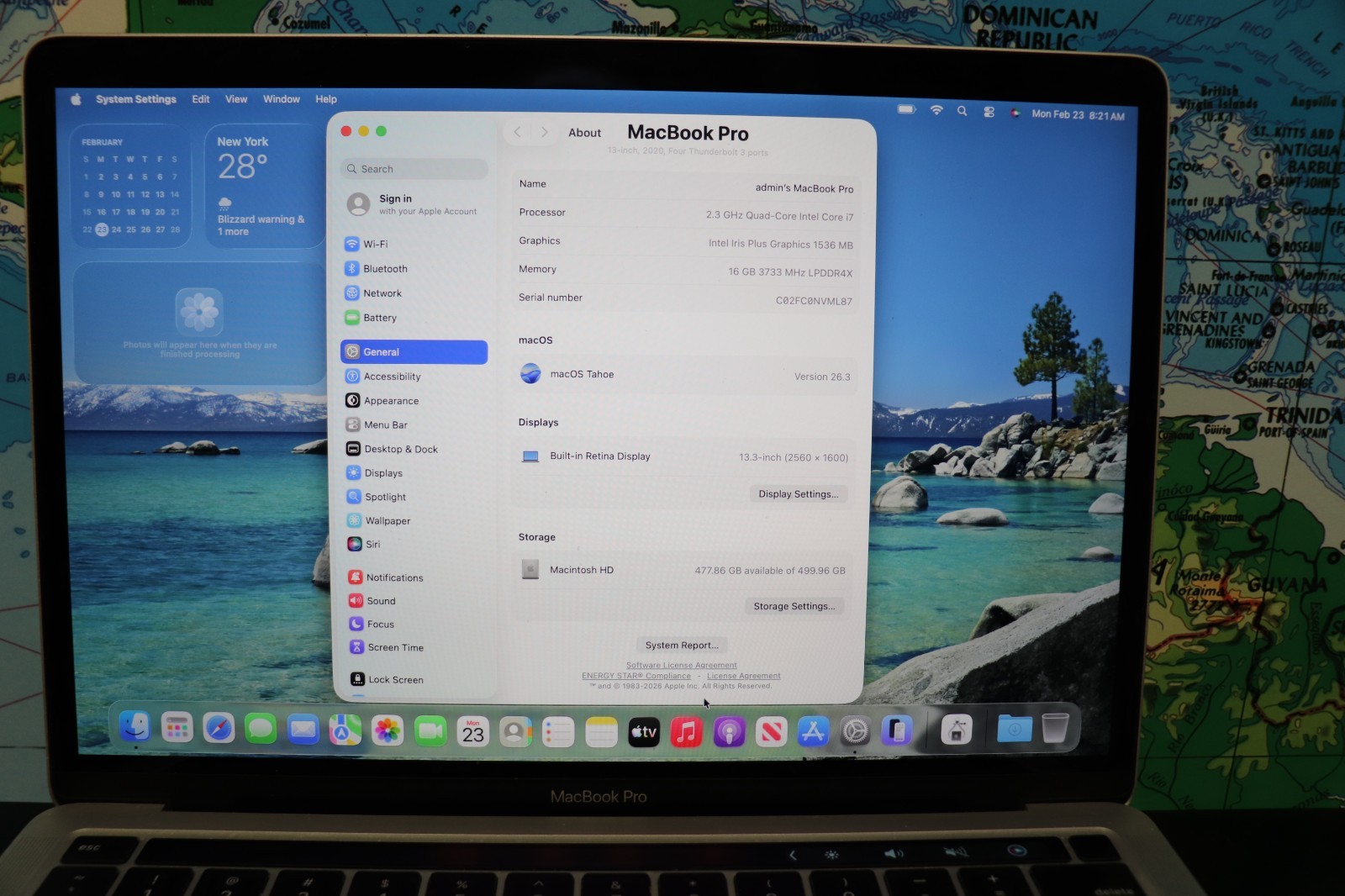Open License Agreement link
This screenshot has width=1345, height=896.
click(744, 676)
